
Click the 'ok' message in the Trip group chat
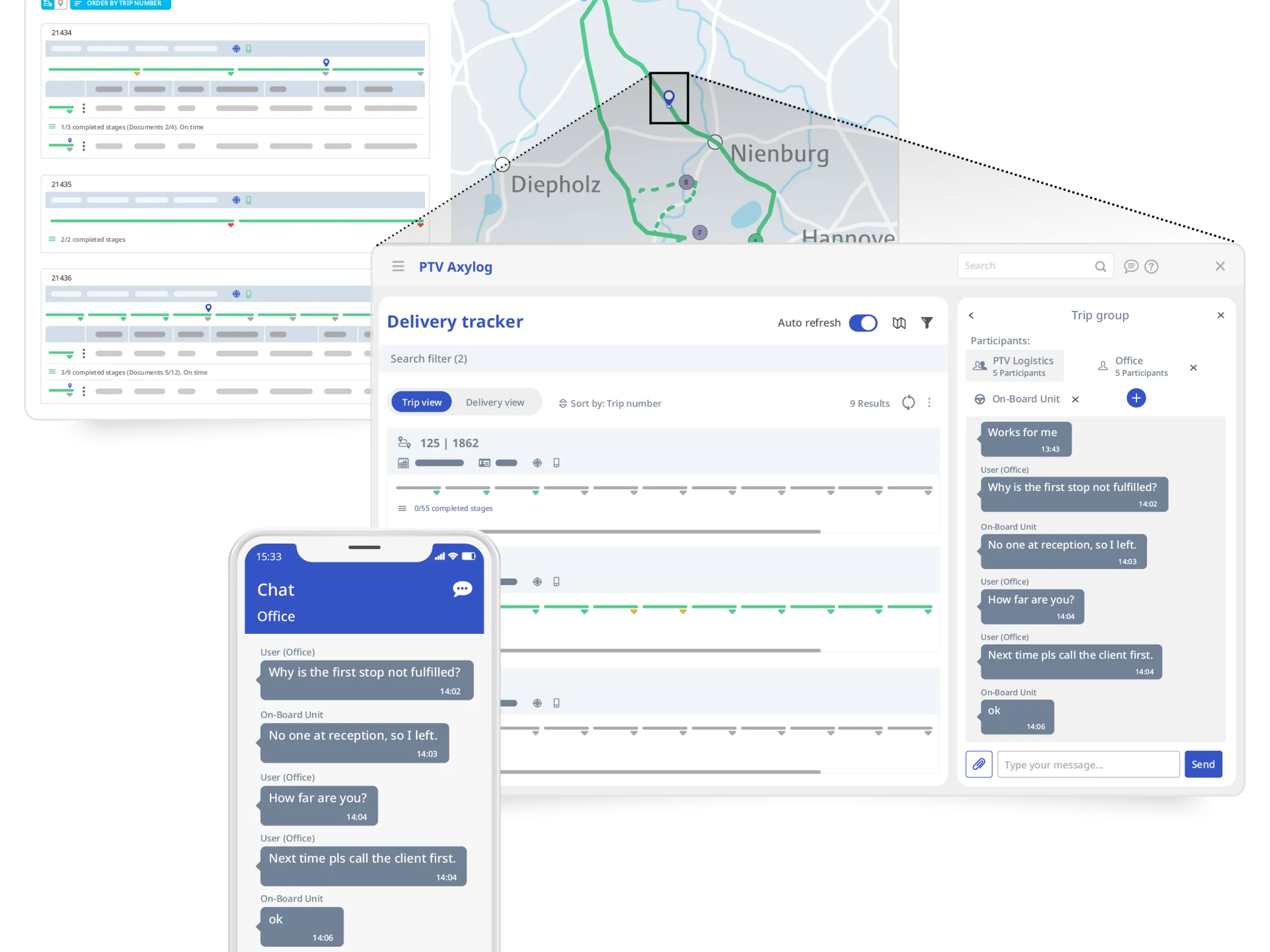[x=1017, y=716]
